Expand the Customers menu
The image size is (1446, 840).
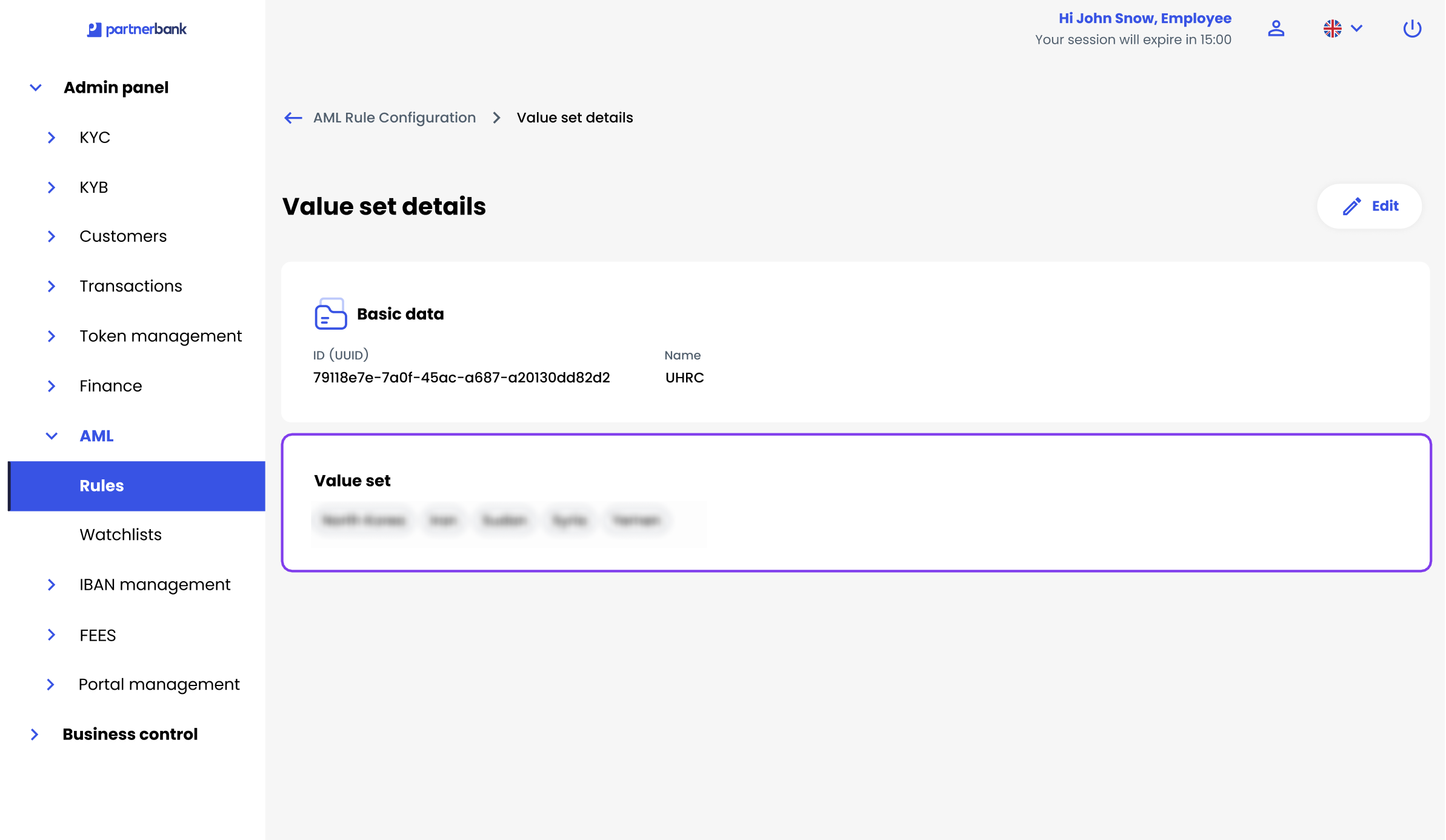pyautogui.click(x=52, y=236)
